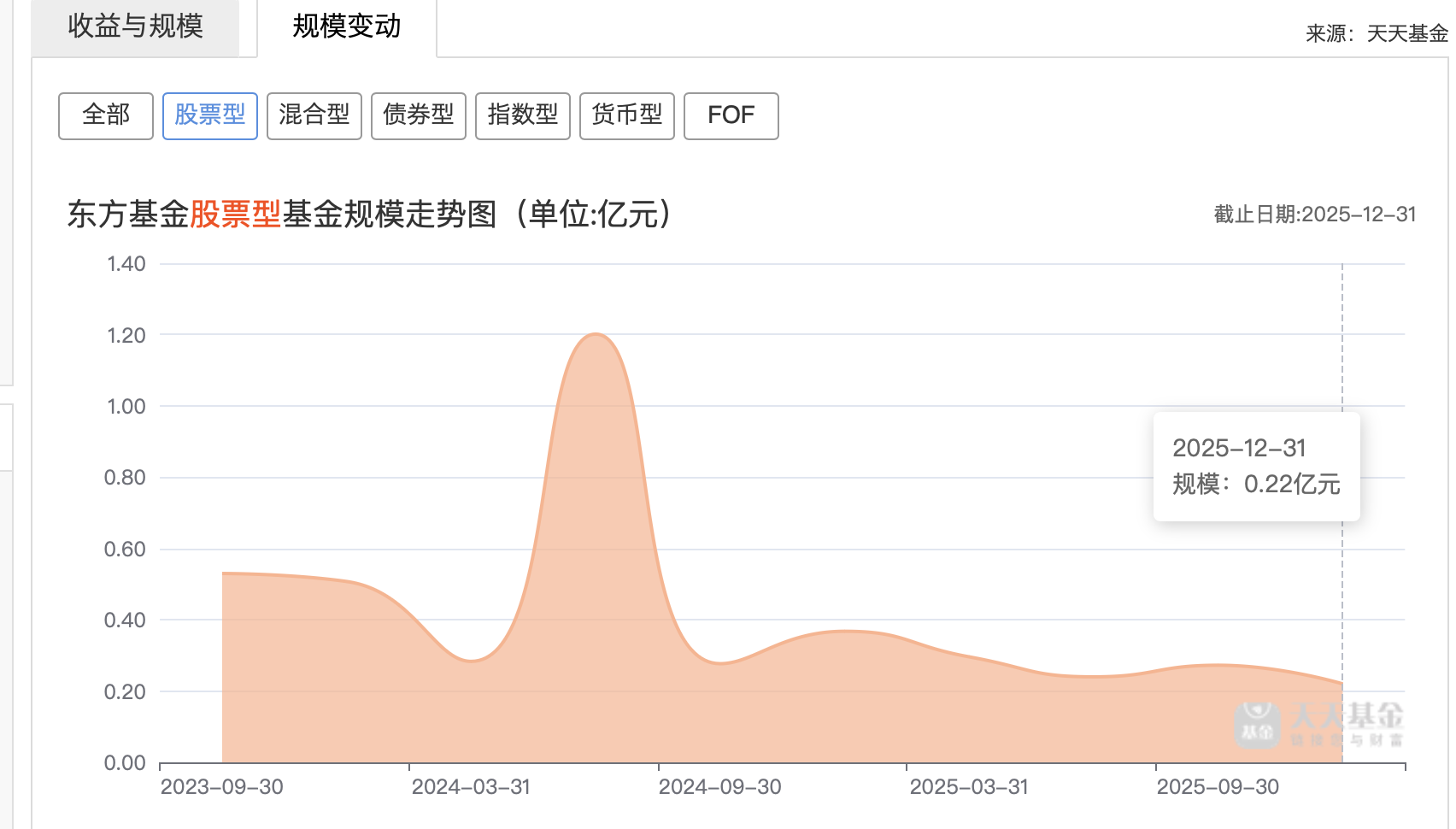This screenshot has width=1456, height=829.
Task: Click the 1.40 y-axis value label
Action: click(126, 264)
